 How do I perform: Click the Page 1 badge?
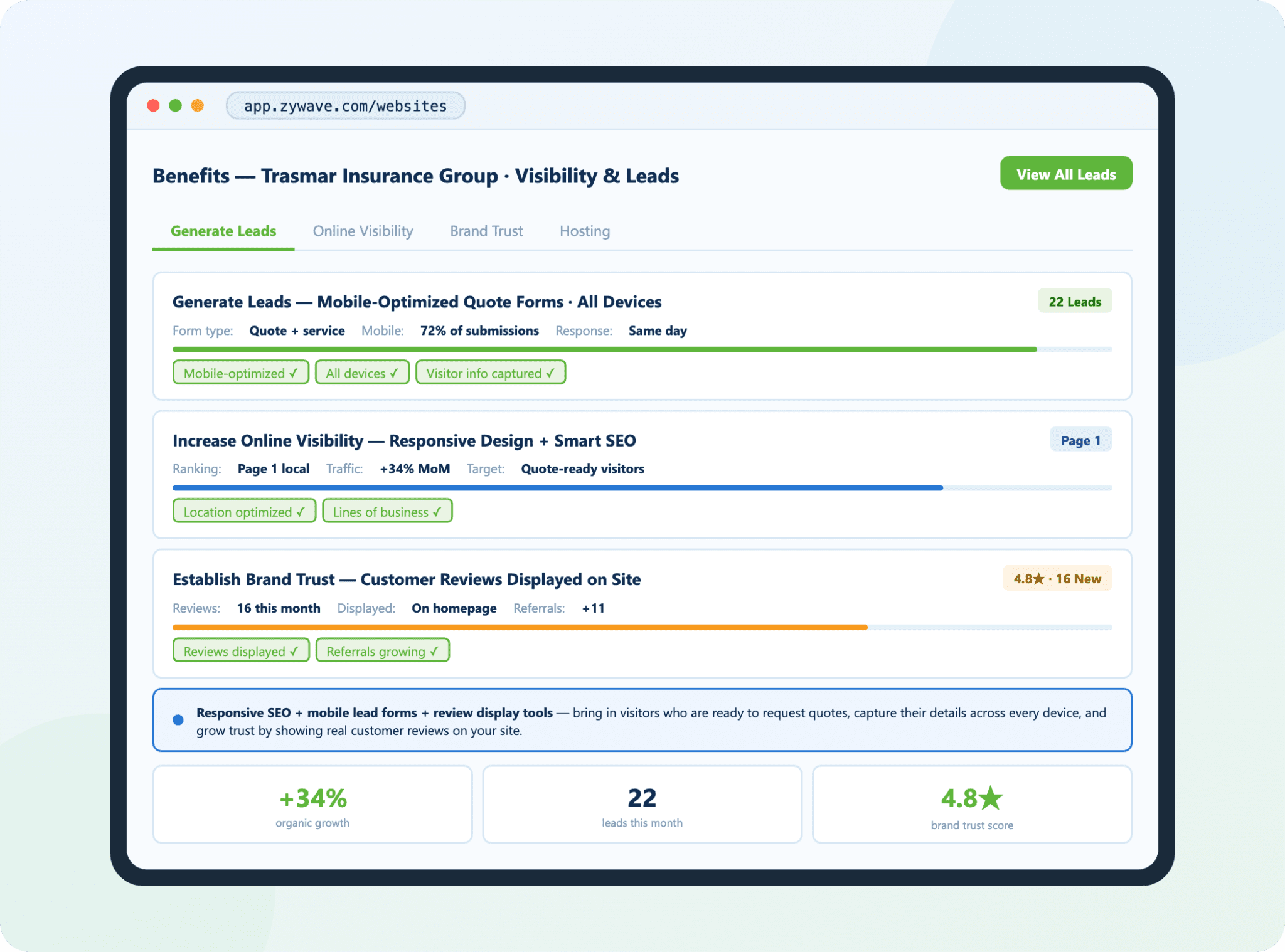(1080, 440)
